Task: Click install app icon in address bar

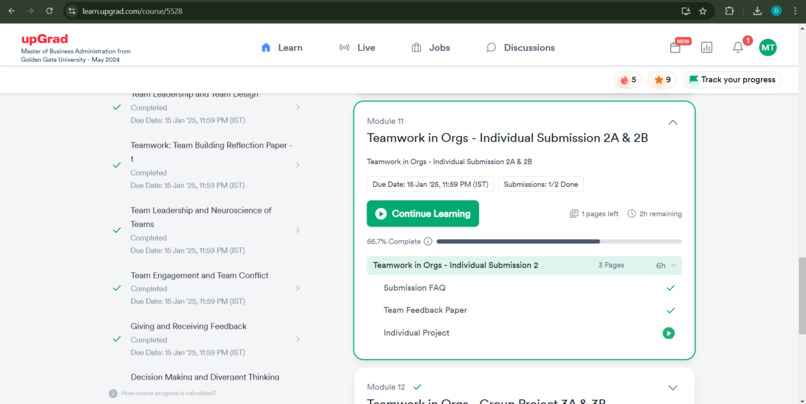Action: pos(685,11)
